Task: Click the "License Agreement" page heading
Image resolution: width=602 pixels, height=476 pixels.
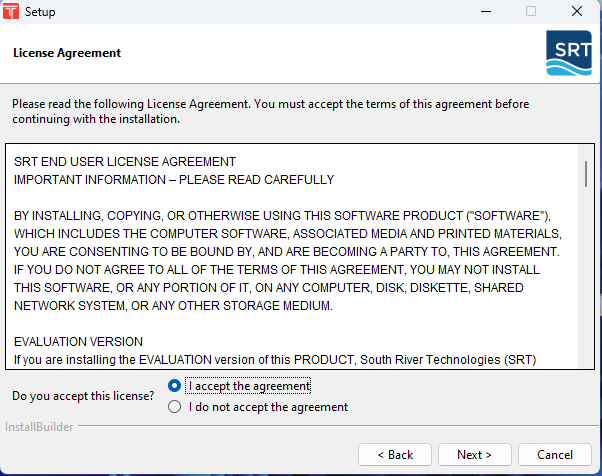Action: (x=67, y=53)
